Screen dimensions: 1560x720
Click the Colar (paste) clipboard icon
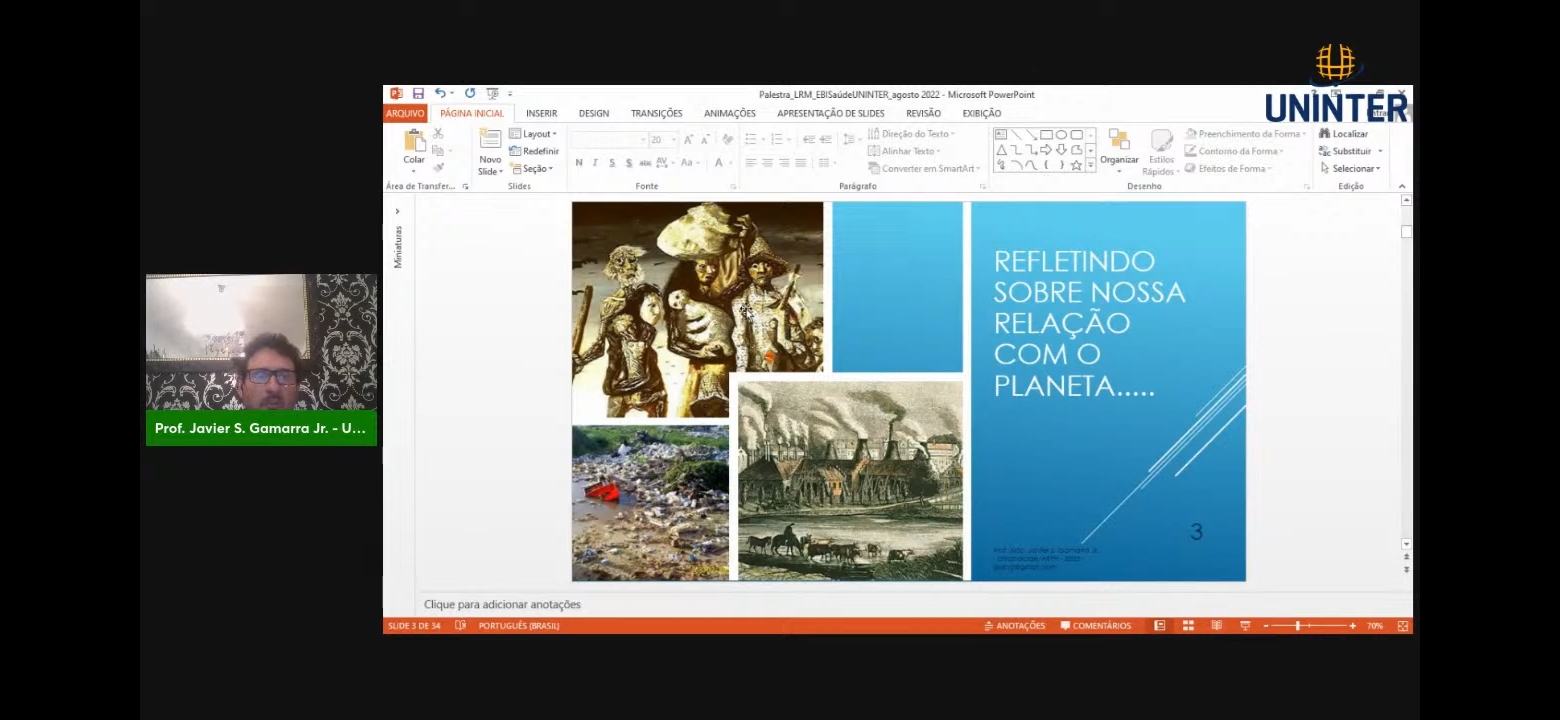[x=414, y=141]
